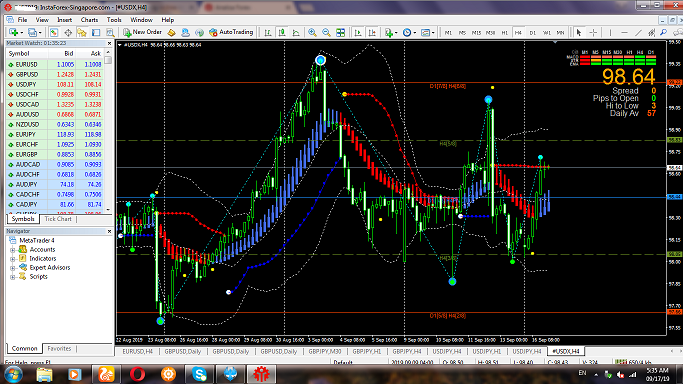
Task: Expand the Accounts node in Navigator
Action: 12,249
